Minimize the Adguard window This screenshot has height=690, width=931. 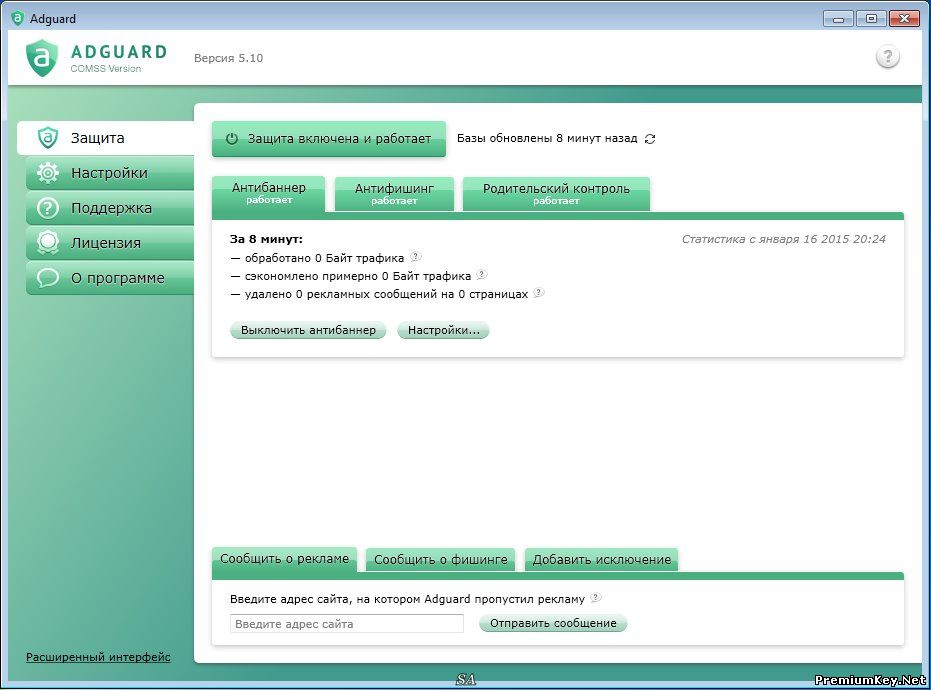tap(838, 19)
